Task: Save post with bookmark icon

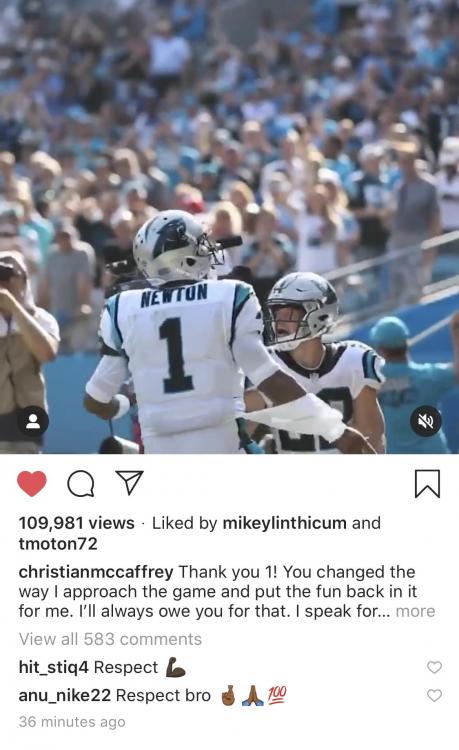Action: tap(426, 484)
